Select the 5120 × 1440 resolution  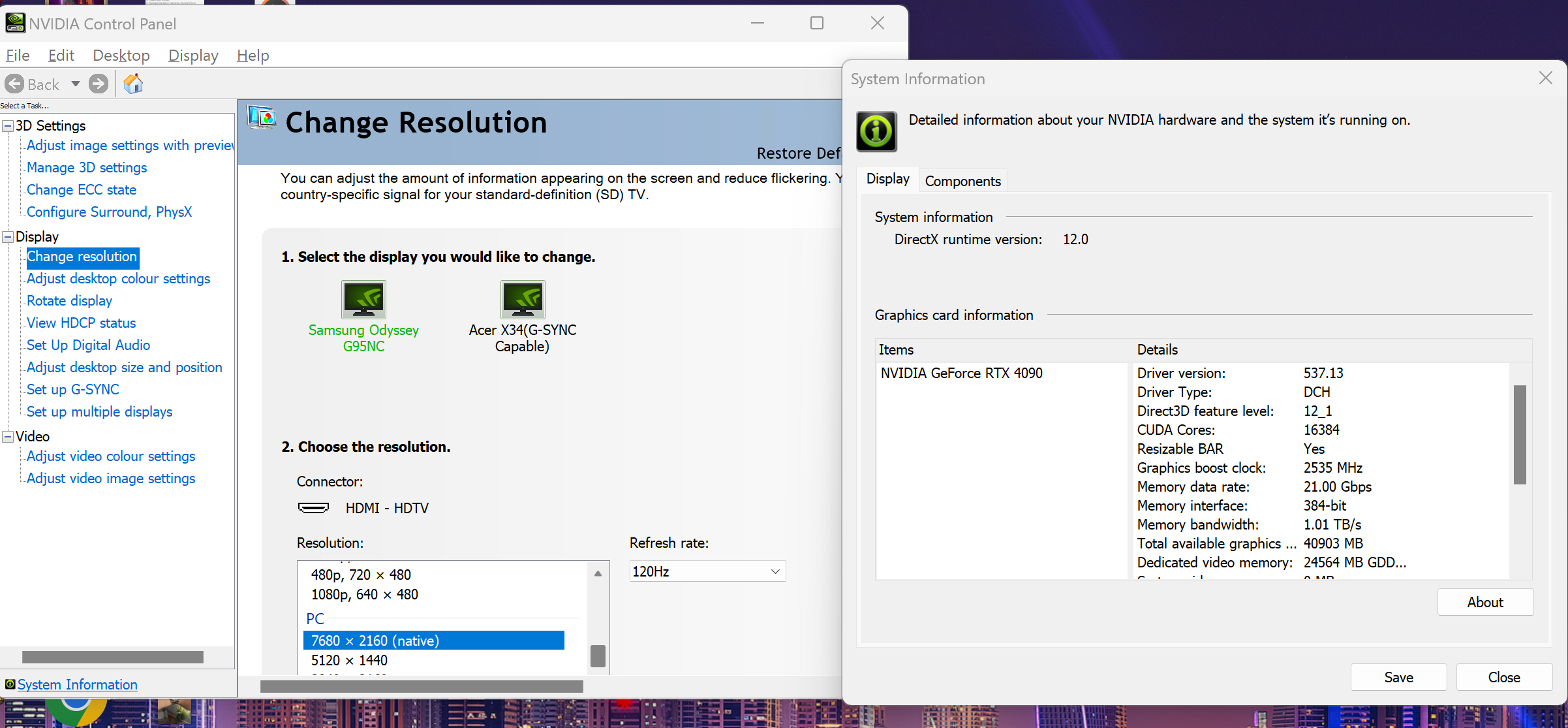[x=349, y=660]
